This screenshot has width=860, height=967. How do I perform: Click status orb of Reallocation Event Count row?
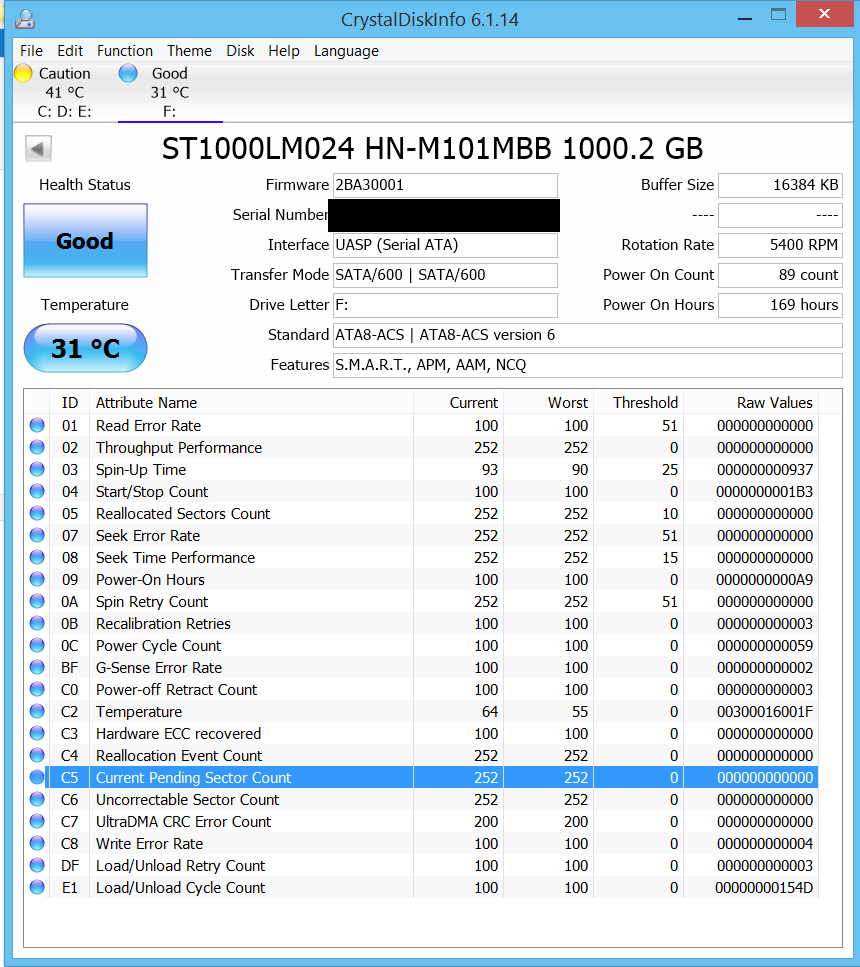(37, 755)
